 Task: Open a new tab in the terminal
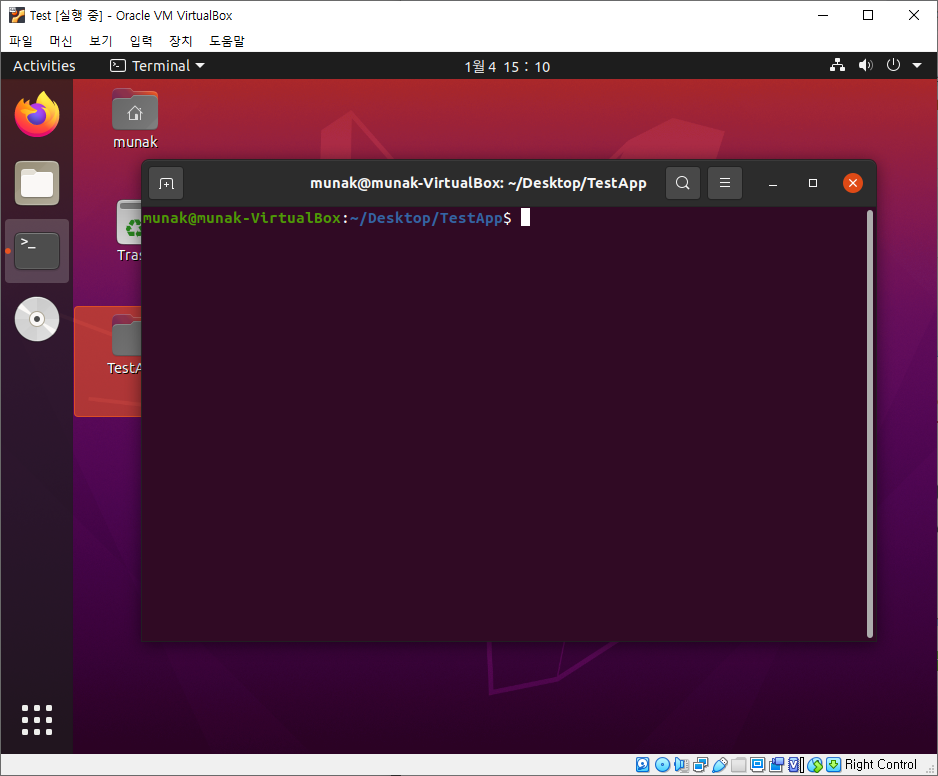[x=166, y=183]
